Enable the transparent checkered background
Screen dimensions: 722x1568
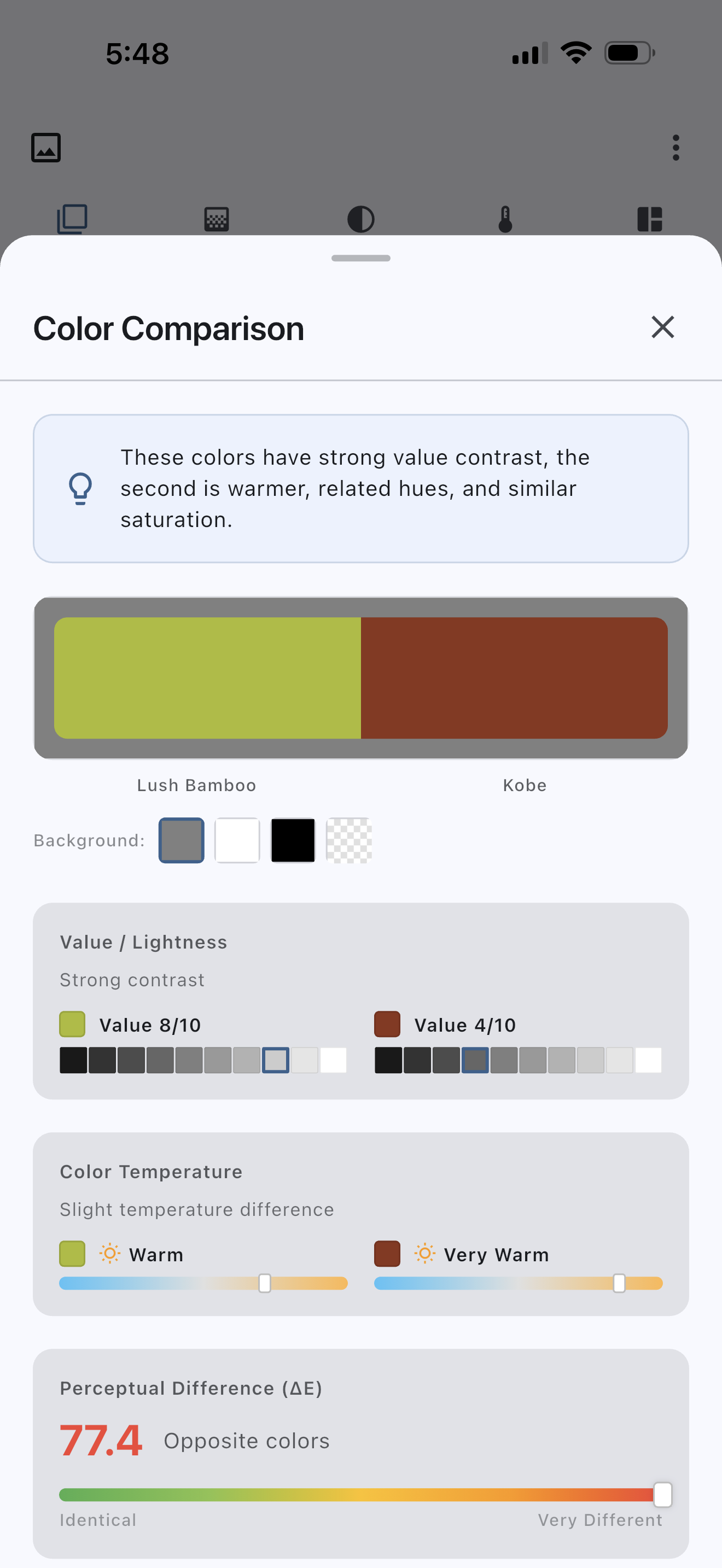point(349,840)
